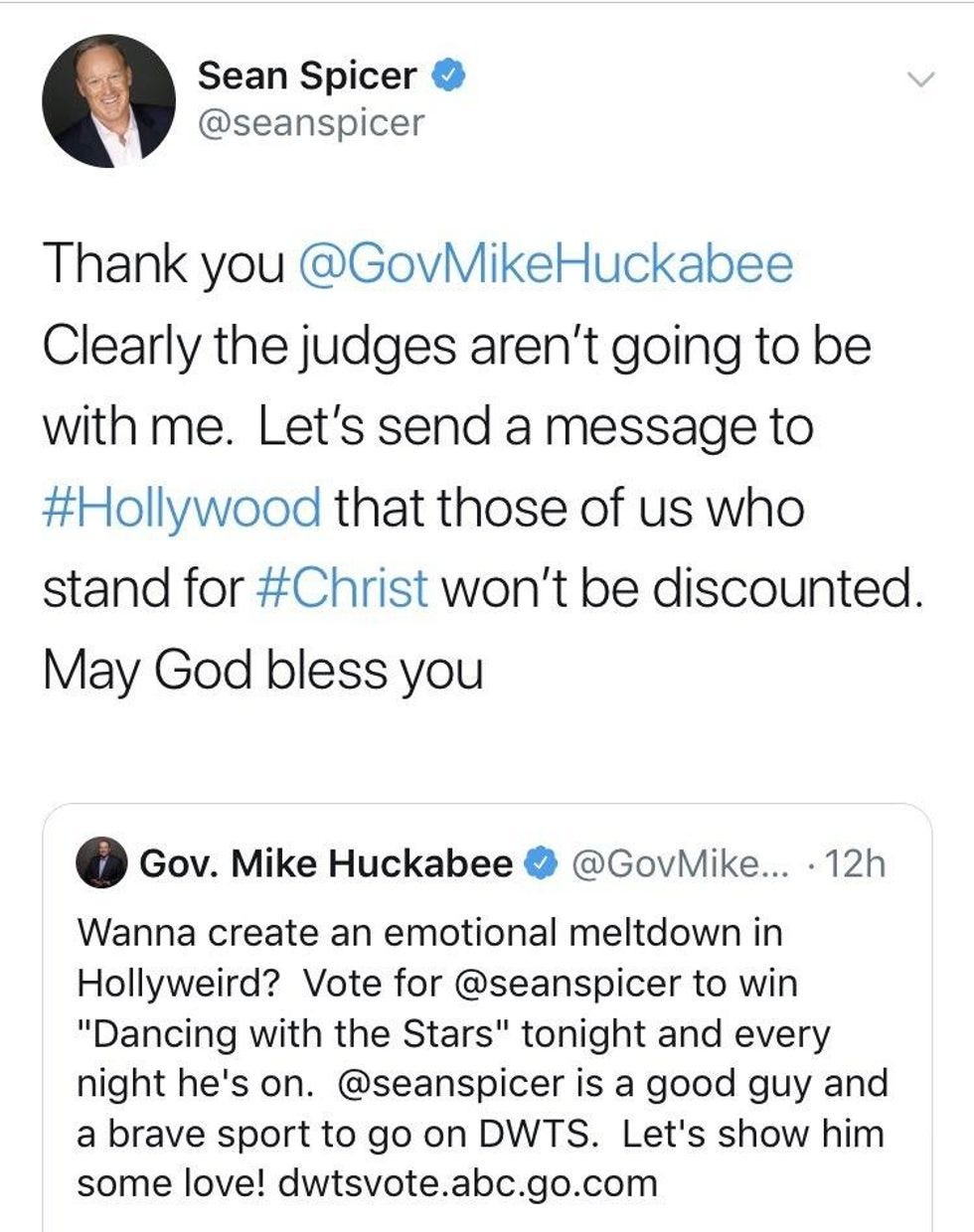Open the dwtsvote.abc.go.com link

(468, 1183)
